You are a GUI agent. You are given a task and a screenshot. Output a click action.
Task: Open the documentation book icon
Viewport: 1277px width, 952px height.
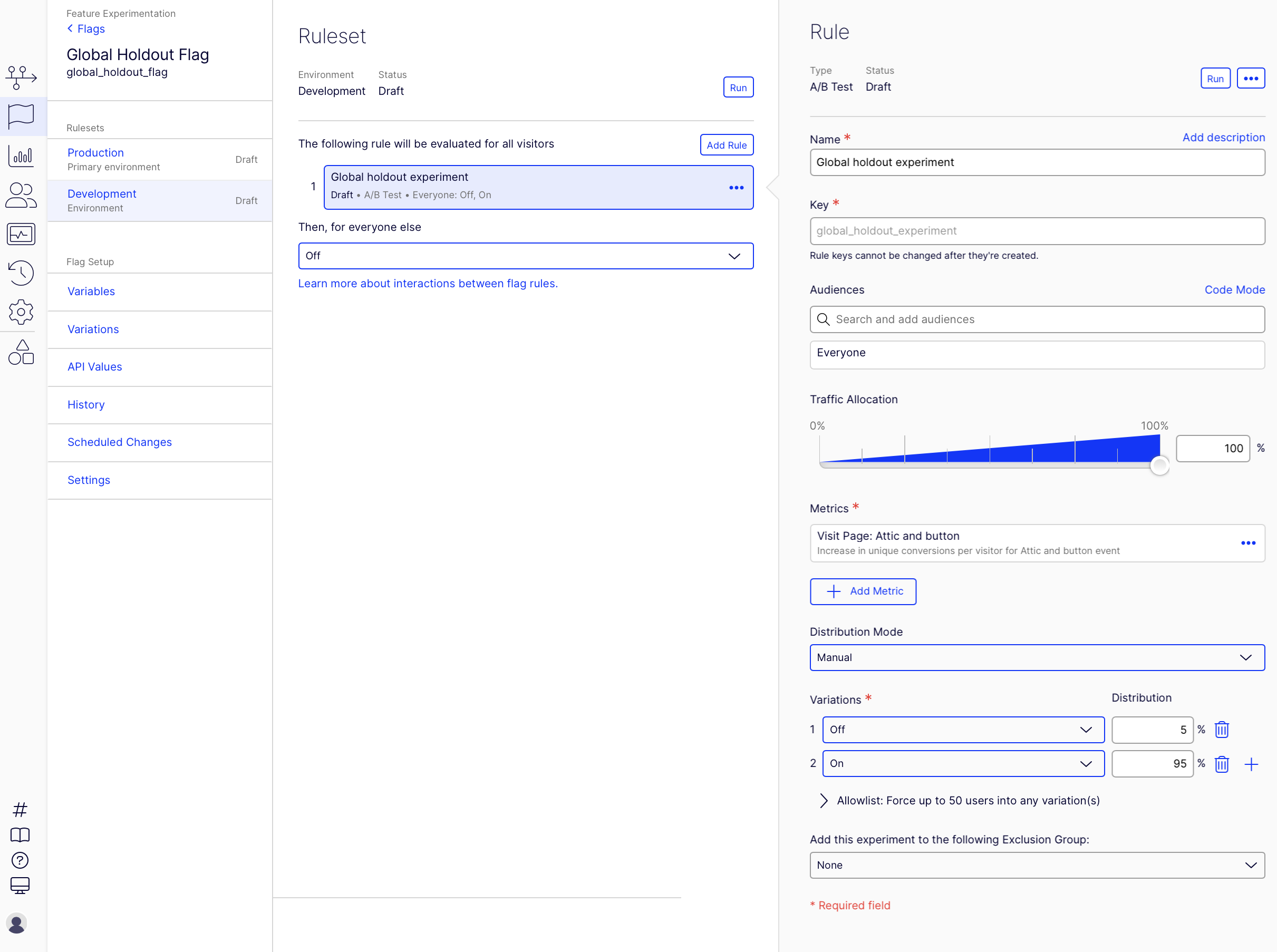point(21,834)
